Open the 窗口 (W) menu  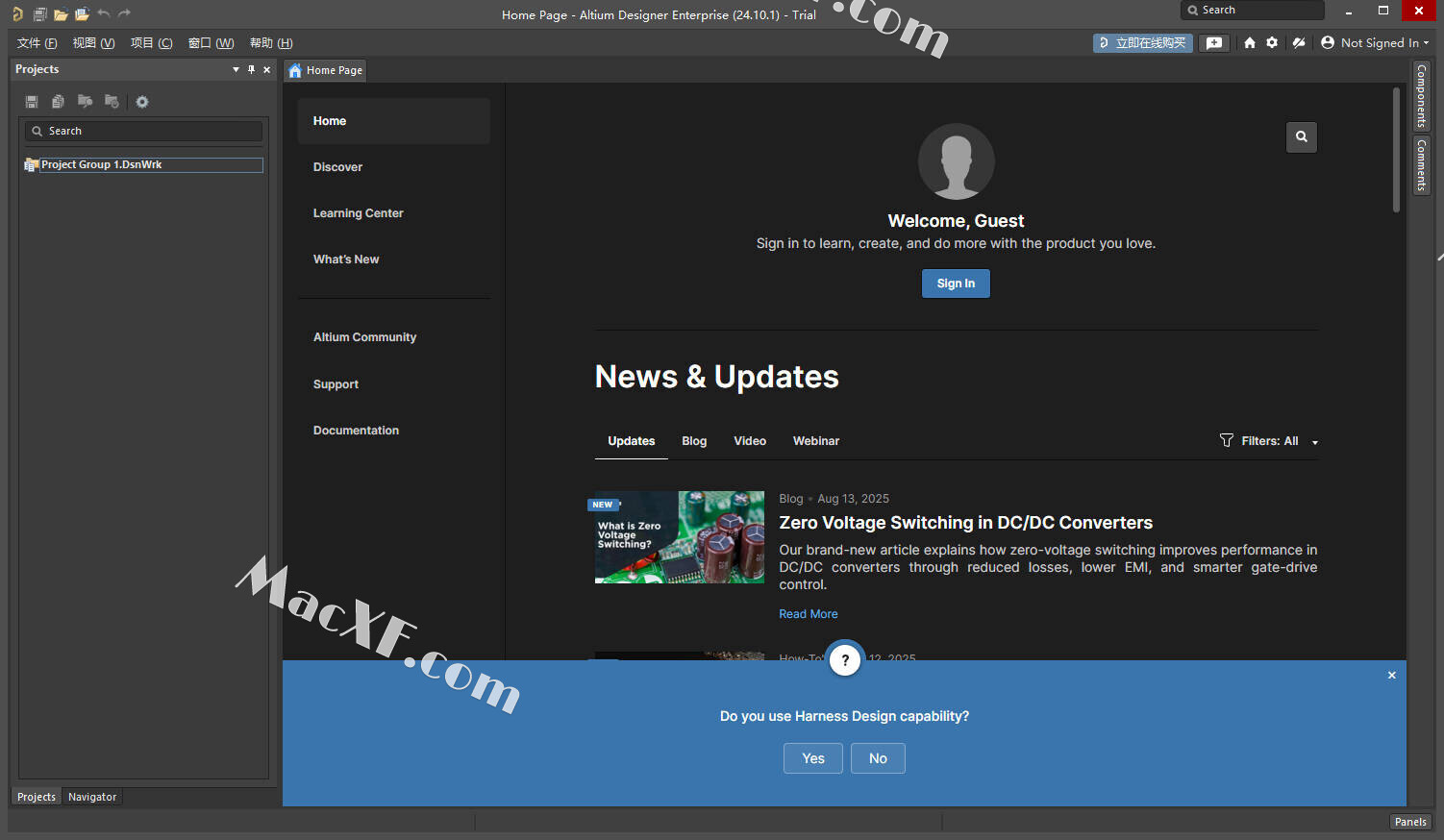[x=211, y=43]
